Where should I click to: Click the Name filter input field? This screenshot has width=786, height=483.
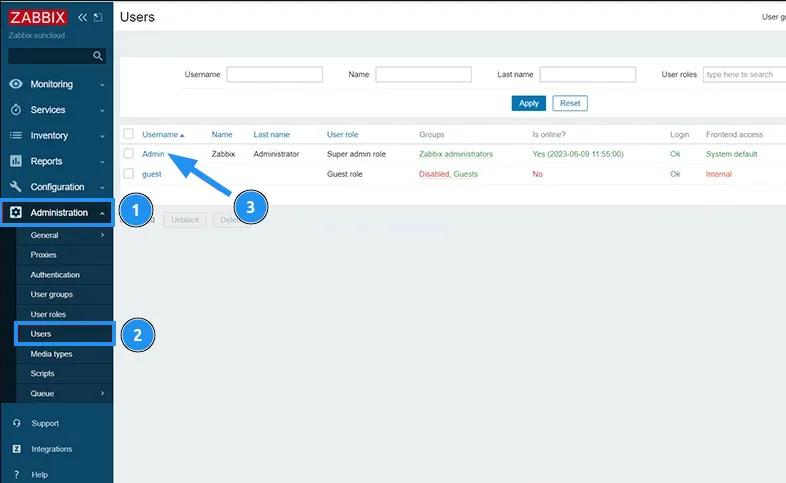click(x=424, y=74)
